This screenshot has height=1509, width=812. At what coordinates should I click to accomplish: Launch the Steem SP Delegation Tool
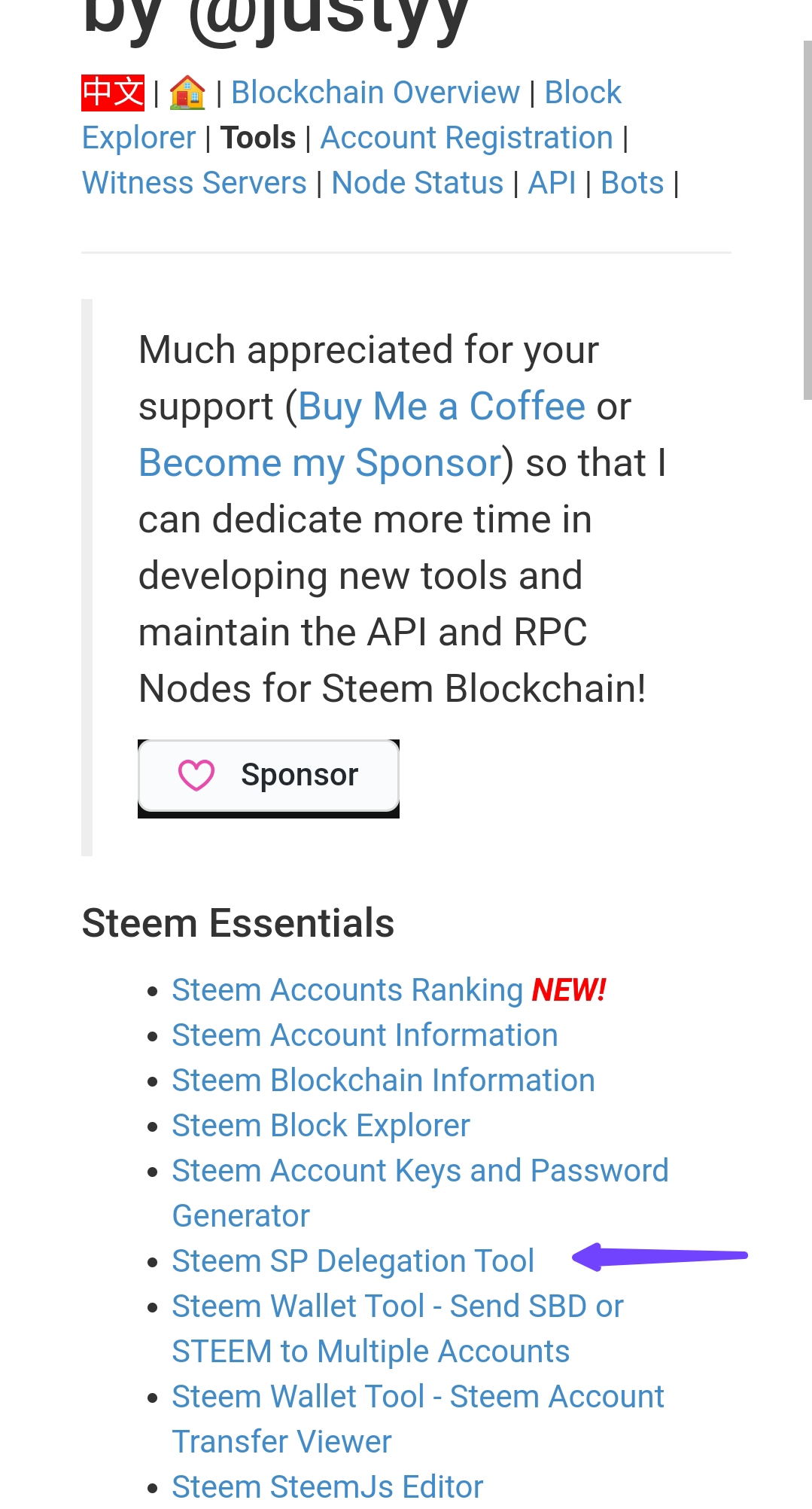353,1261
